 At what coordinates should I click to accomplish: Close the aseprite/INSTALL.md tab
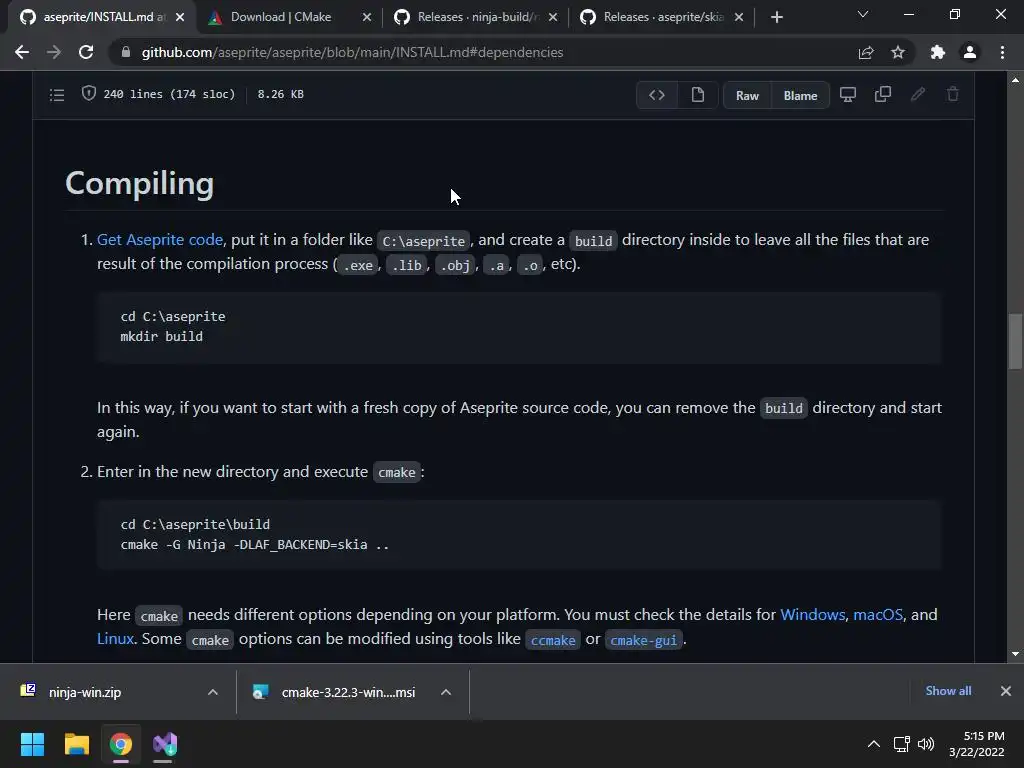point(180,18)
